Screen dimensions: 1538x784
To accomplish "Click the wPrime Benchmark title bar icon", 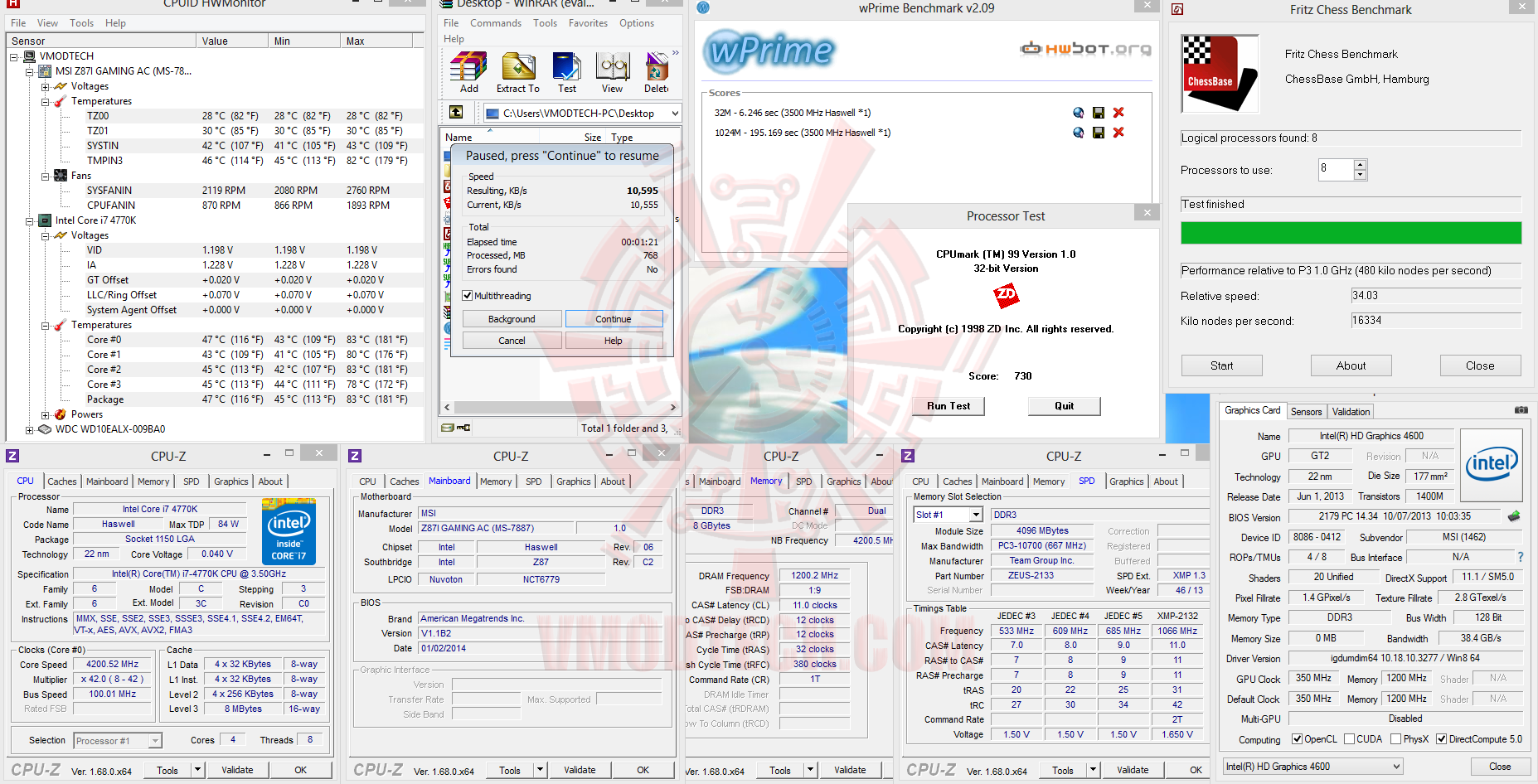I will pyautogui.click(x=703, y=8).
